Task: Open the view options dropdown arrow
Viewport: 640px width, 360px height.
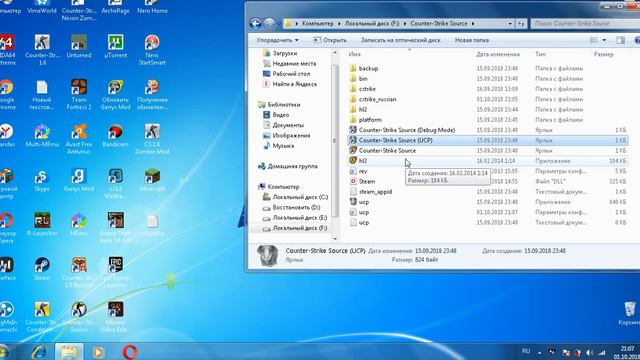Action: [x=604, y=40]
